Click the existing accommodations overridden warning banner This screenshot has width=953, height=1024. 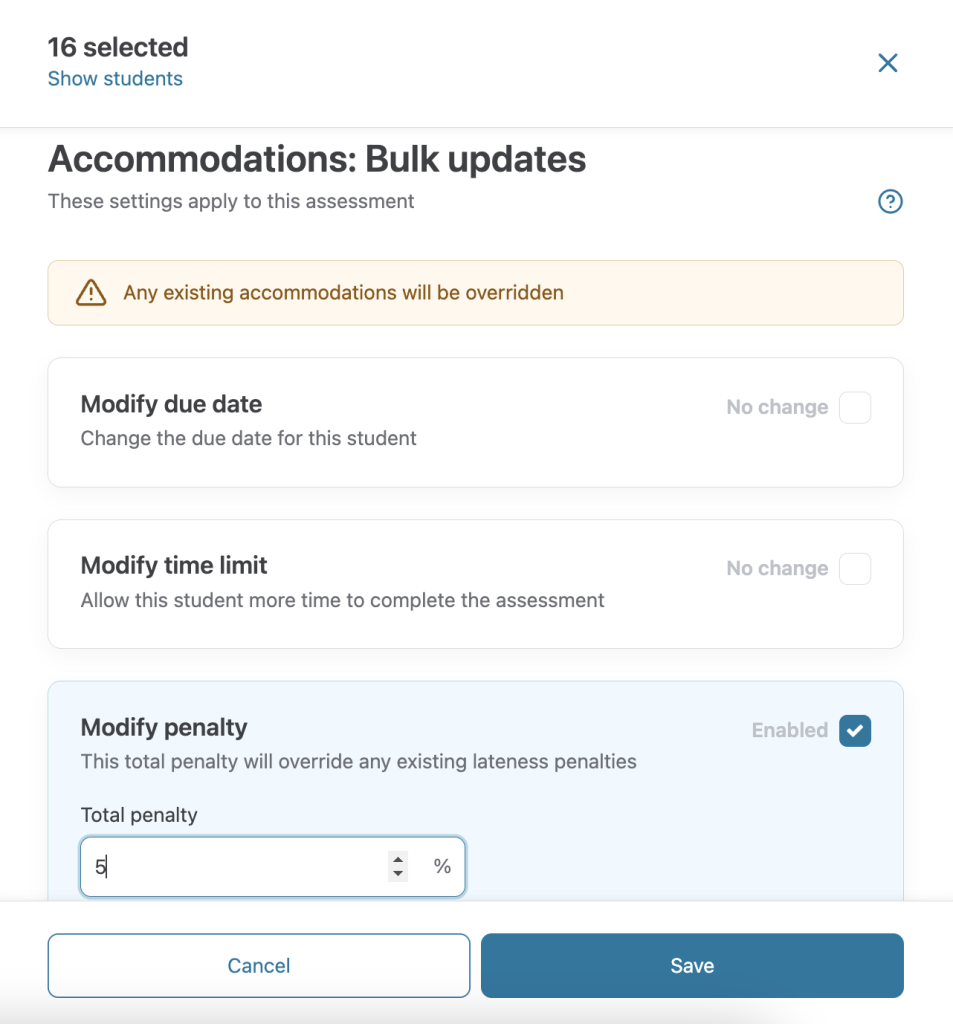(x=476, y=293)
